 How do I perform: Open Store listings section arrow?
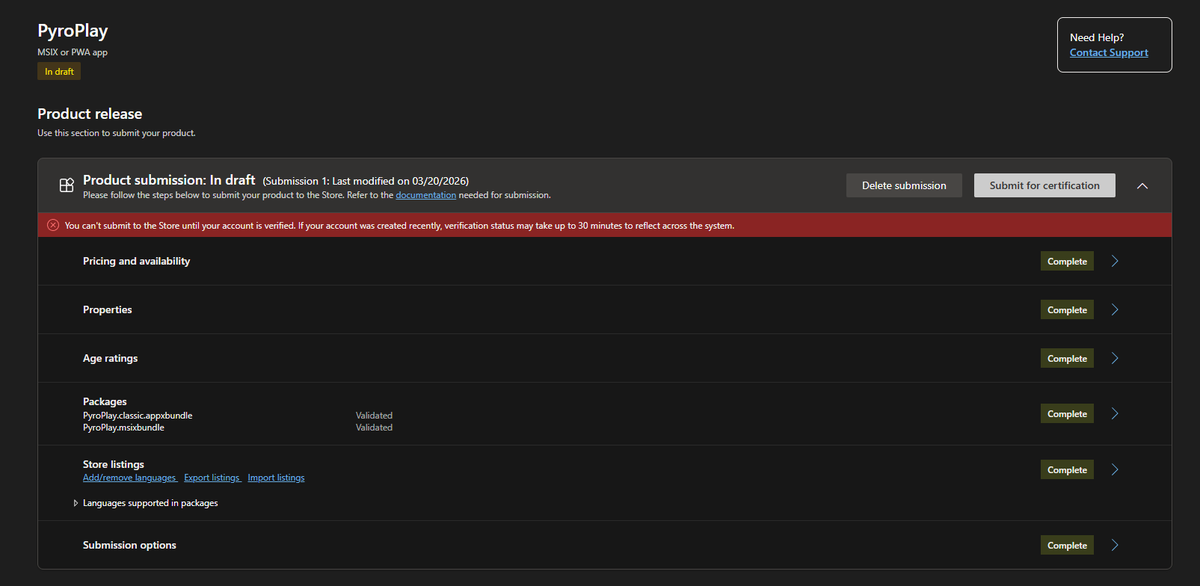(x=1115, y=469)
